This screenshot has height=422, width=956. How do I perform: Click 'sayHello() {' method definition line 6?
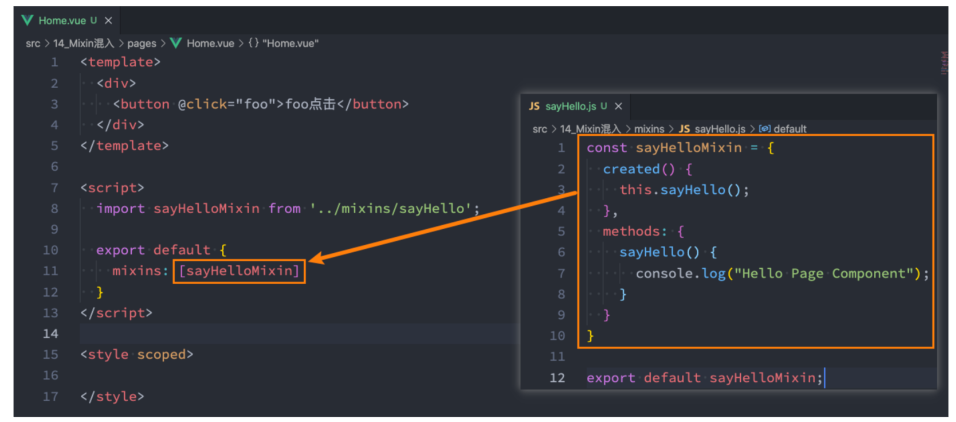pos(668,252)
